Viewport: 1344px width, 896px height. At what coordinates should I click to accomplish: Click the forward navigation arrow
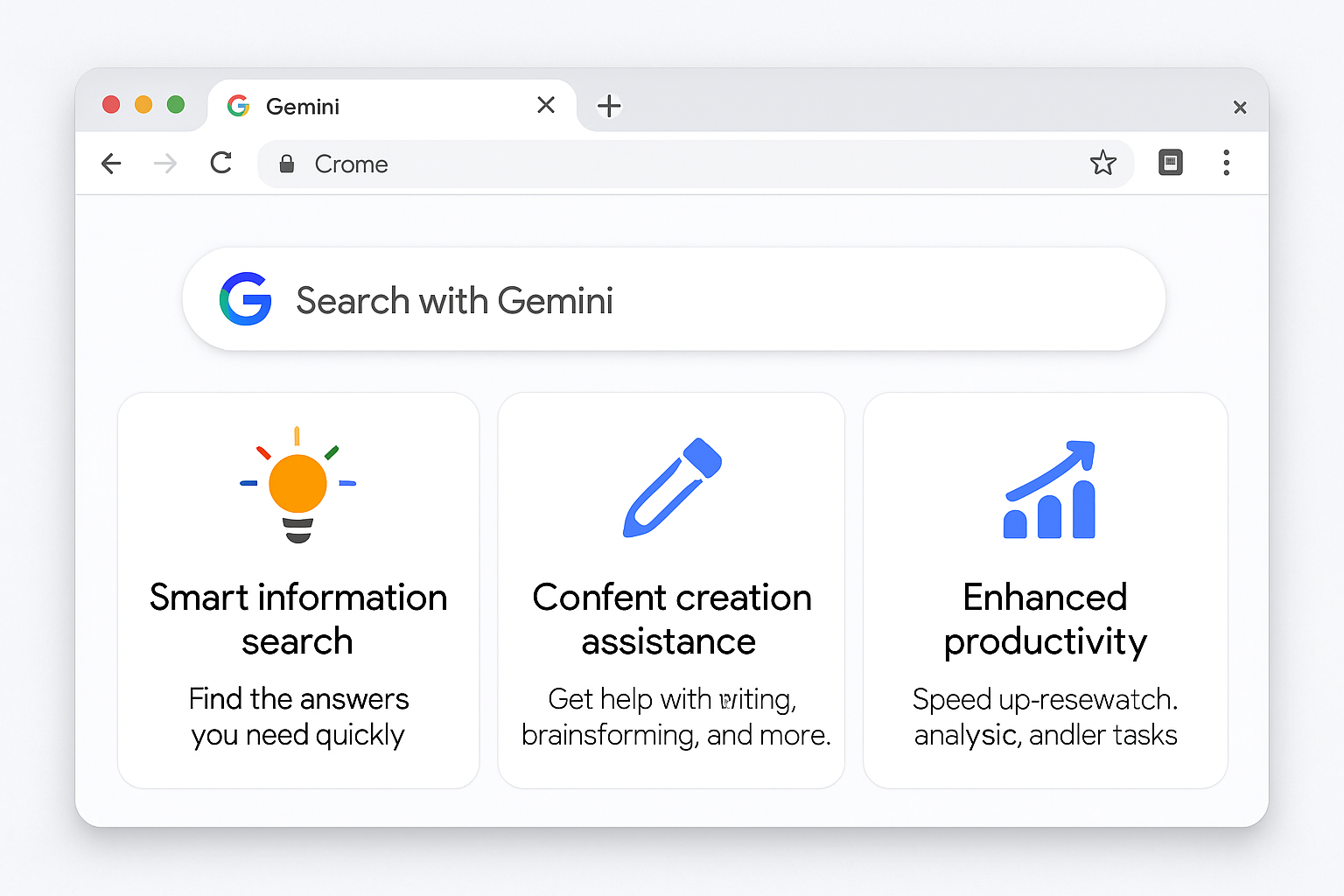pos(165,164)
